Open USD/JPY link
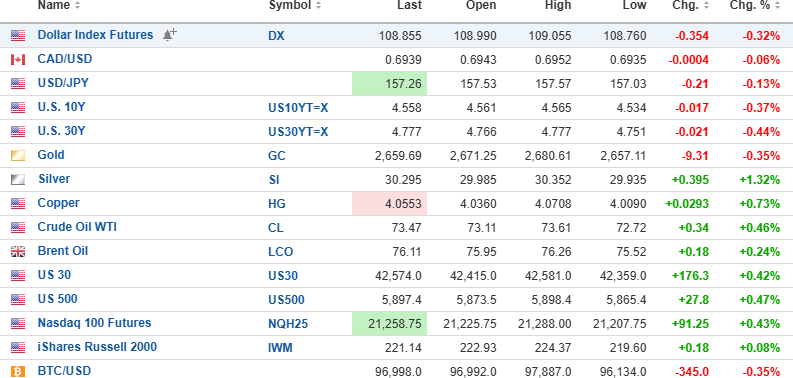The image size is (793, 378). pyautogui.click(x=63, y=83)
